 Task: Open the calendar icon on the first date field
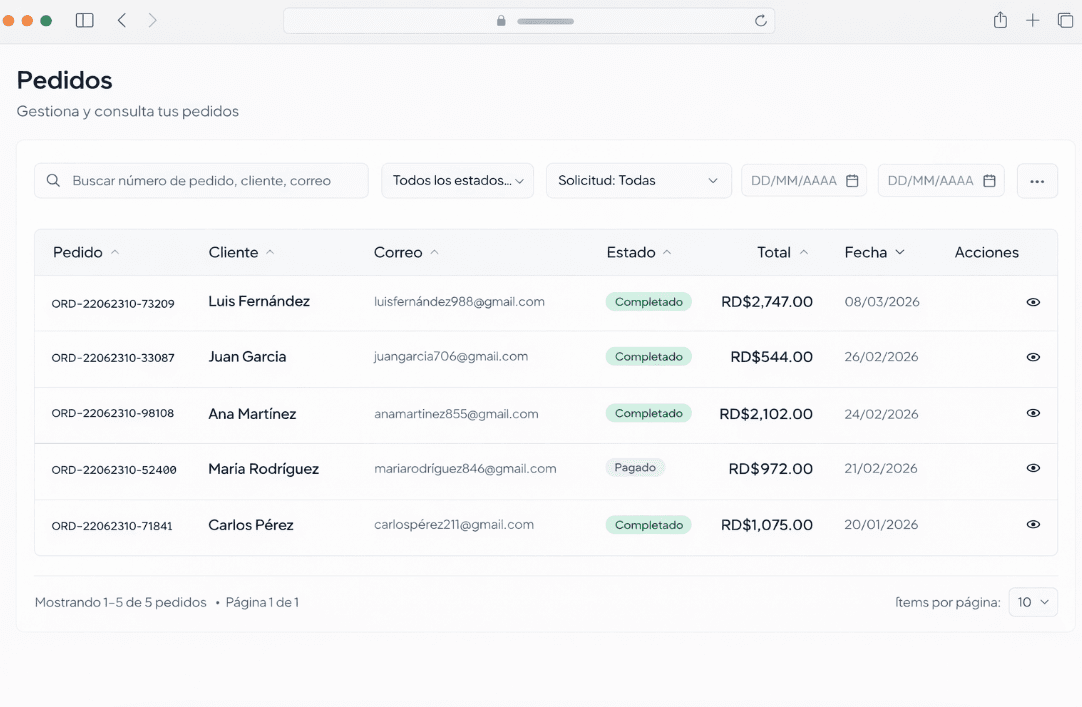click(852, 180)
